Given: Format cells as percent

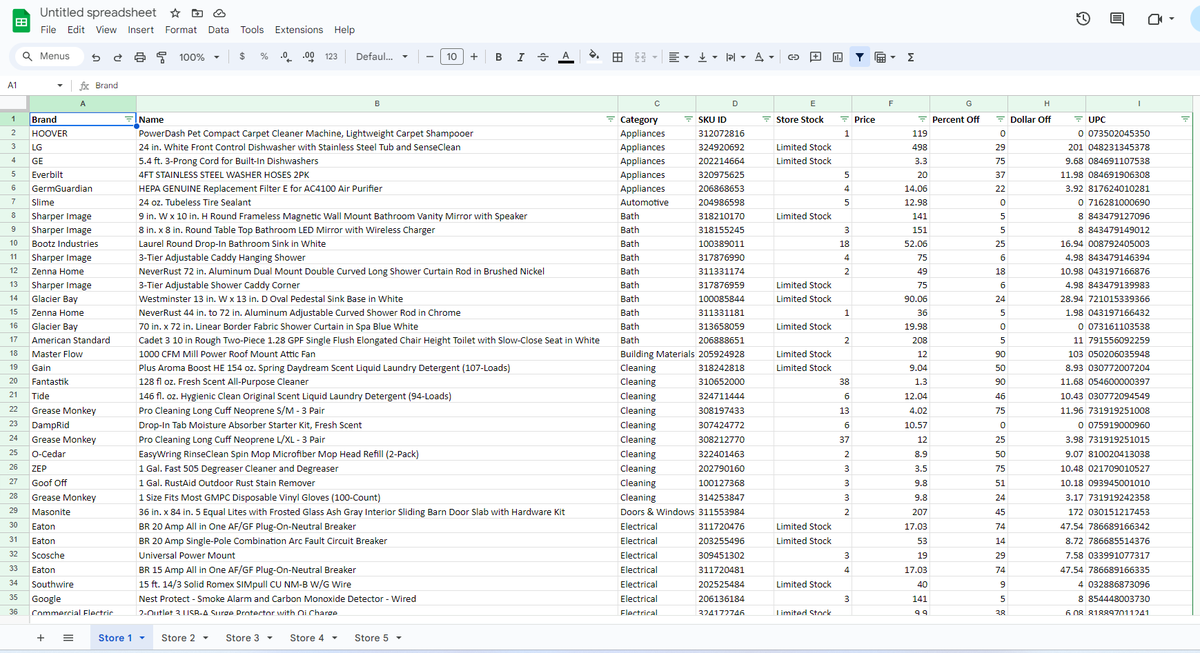Looking at the screenshot, I should point(264,57).
